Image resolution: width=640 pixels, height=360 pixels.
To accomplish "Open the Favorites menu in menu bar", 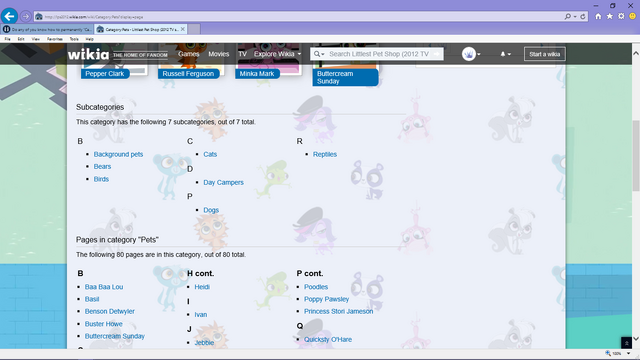I will pyautogui.click(x=55, y=39).
